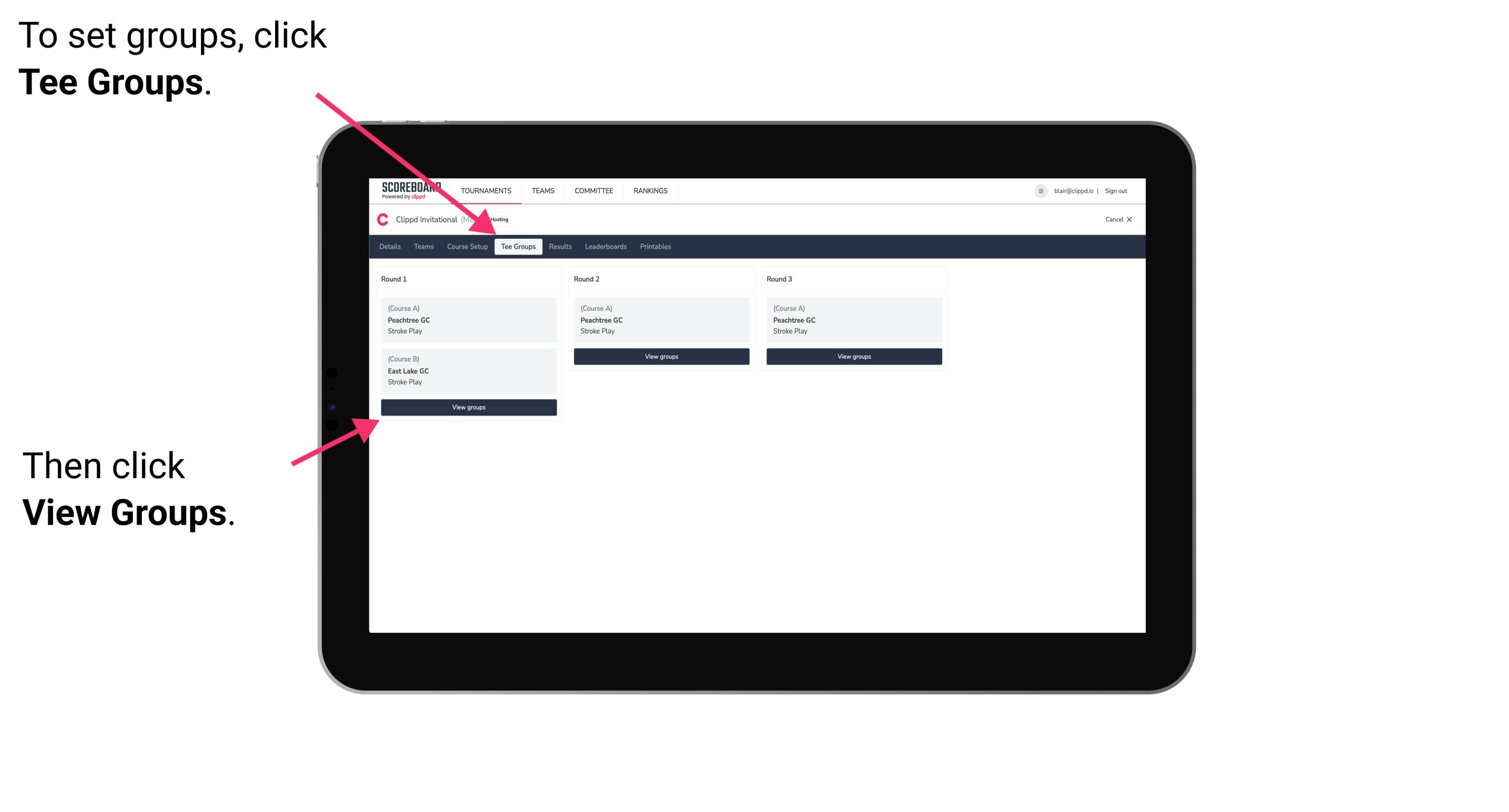Select the Teams navigation item
This screenshot has height=812, width=1509.
[x=421, y=246]
